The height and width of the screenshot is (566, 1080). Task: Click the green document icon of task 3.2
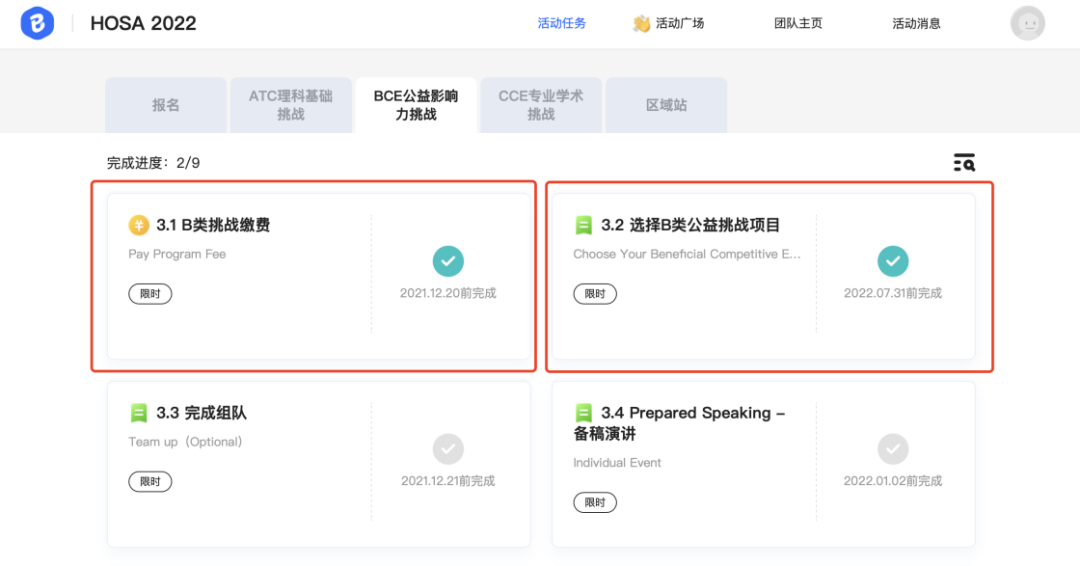coord(583,225)
